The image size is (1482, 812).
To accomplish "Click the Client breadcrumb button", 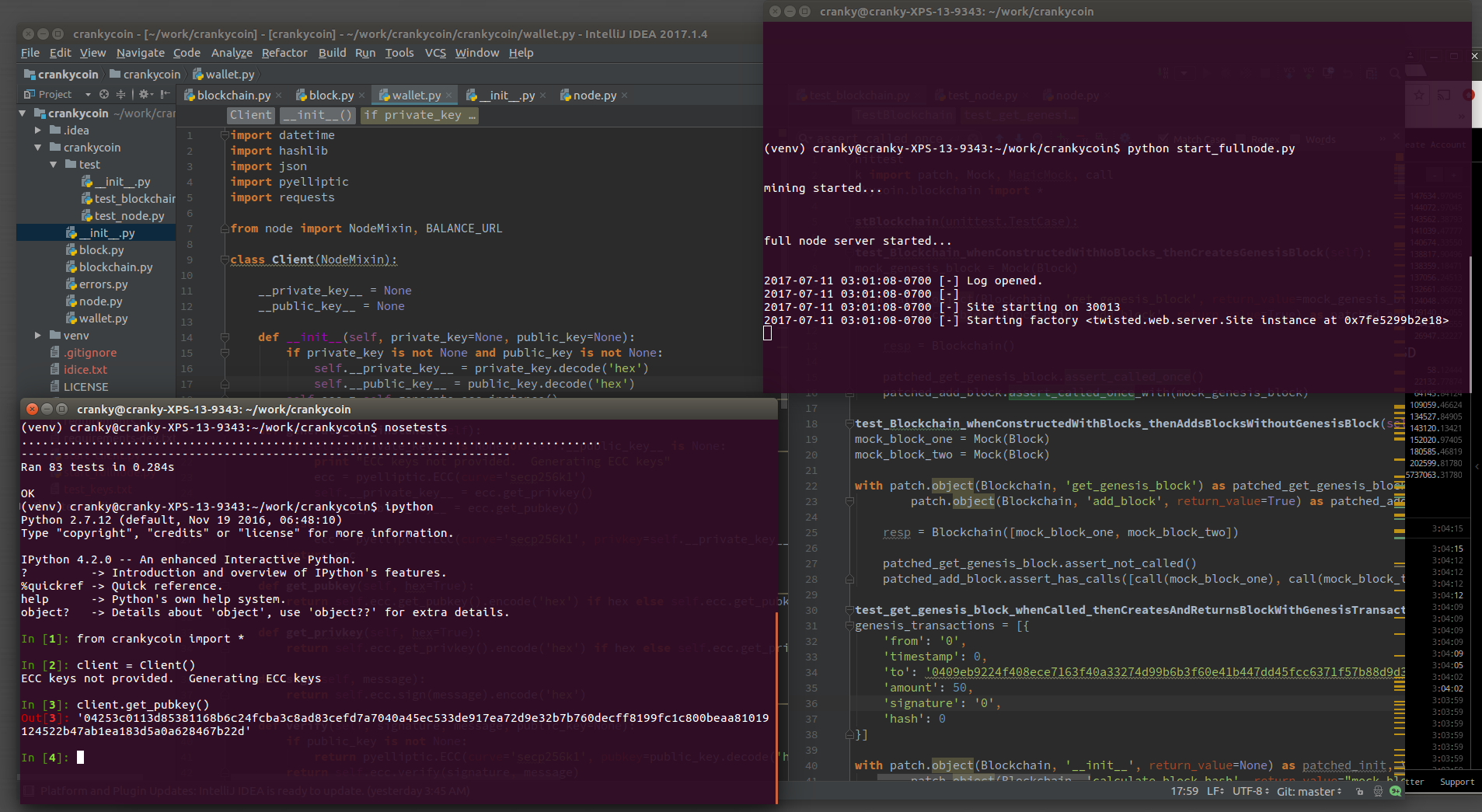I will pos(251,115).
